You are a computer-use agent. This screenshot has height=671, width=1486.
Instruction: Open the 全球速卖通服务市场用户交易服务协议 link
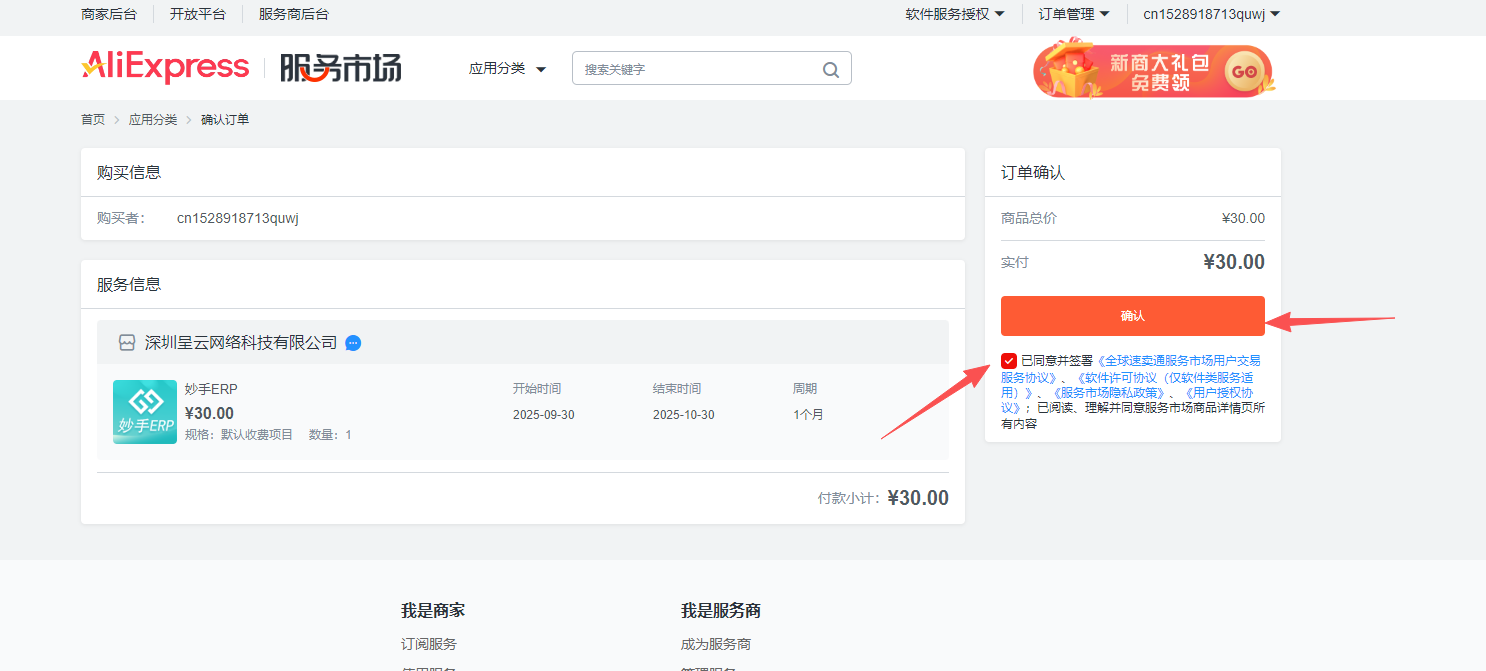click(1179, 361)
